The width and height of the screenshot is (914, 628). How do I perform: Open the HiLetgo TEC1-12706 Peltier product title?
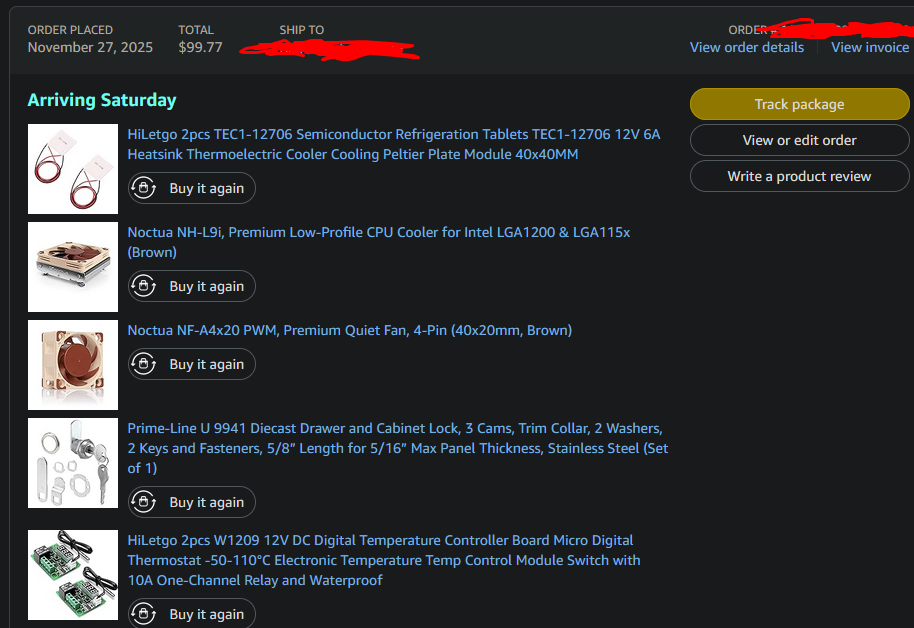[x=394, y=144]
